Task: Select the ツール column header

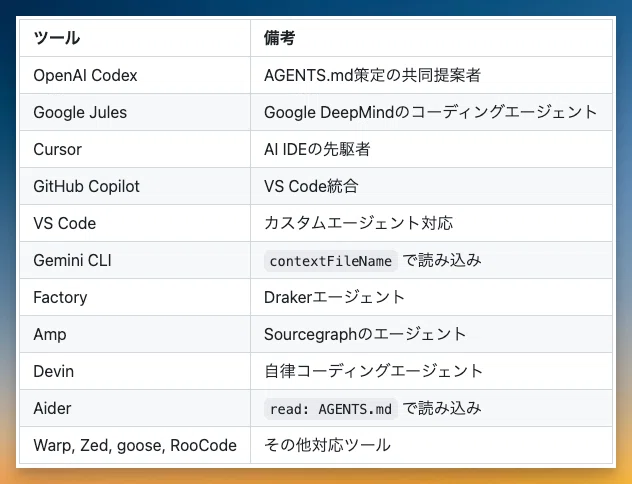Action: 135,38
